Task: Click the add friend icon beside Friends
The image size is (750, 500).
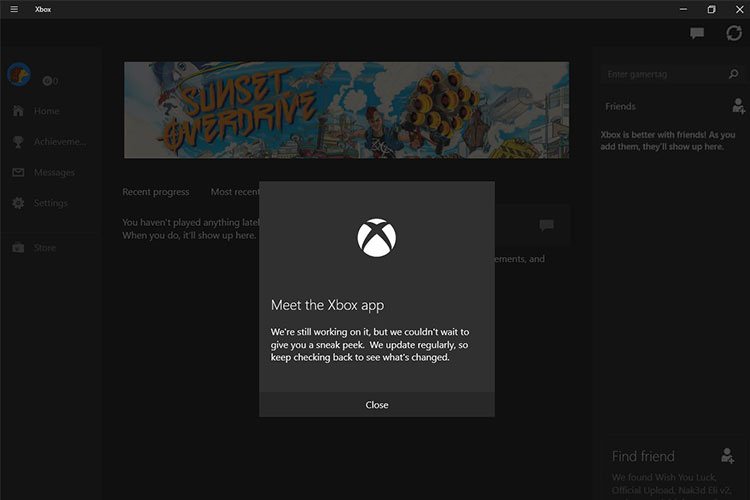Action: pos(738,106)
